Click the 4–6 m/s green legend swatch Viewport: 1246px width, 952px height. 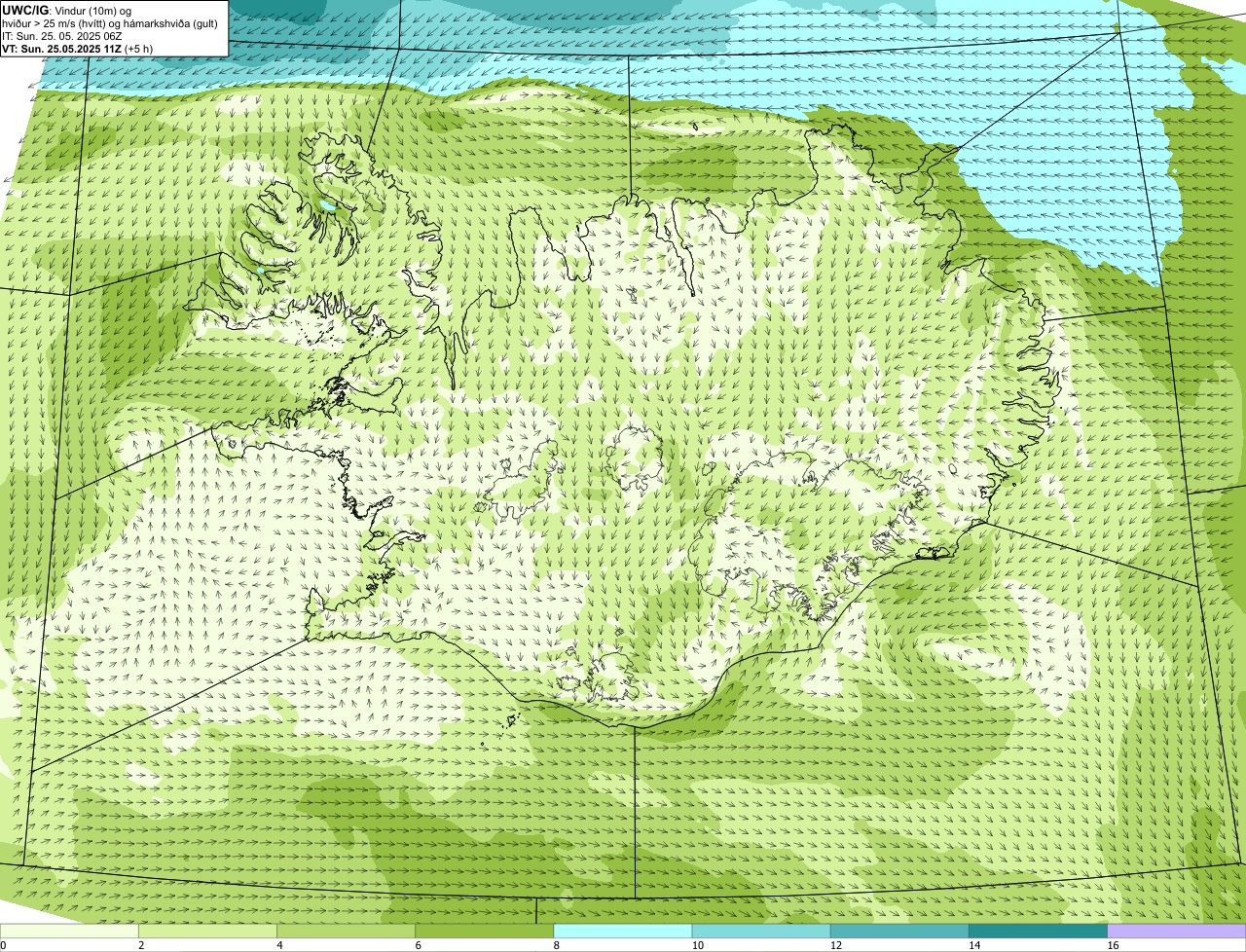tap(347, 932)
